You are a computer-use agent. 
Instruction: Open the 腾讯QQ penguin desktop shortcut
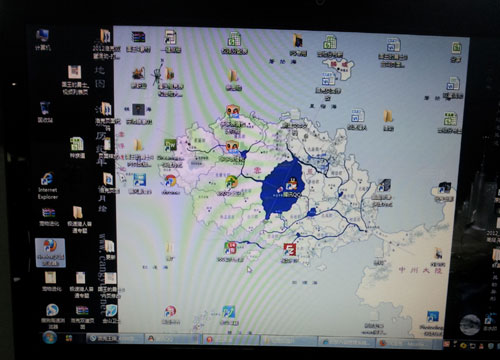[291, 187]
